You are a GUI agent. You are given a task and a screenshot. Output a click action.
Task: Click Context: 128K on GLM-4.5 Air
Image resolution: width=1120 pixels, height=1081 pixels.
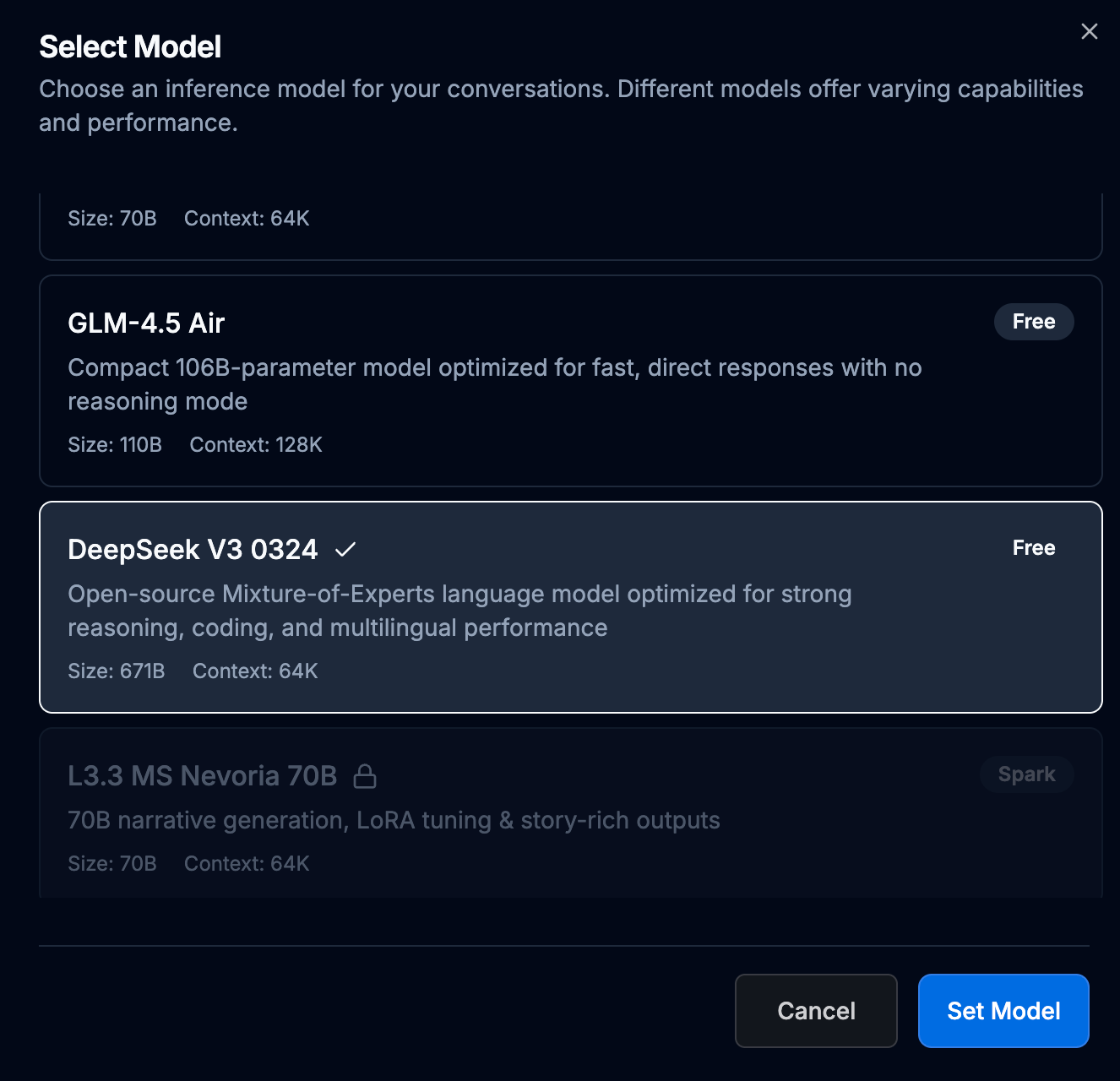(256, 445)
